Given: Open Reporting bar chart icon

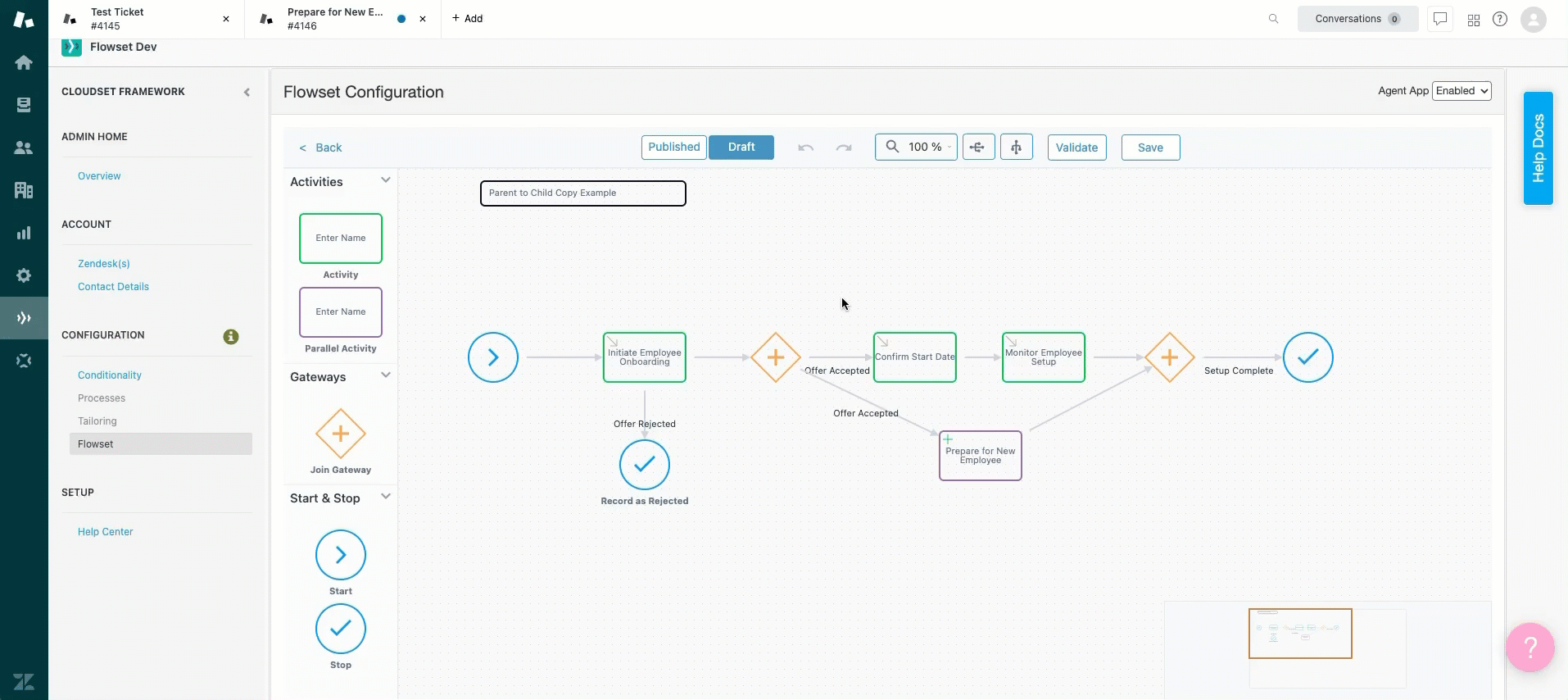Looking at the screenshot, I should tap(24, 233).
